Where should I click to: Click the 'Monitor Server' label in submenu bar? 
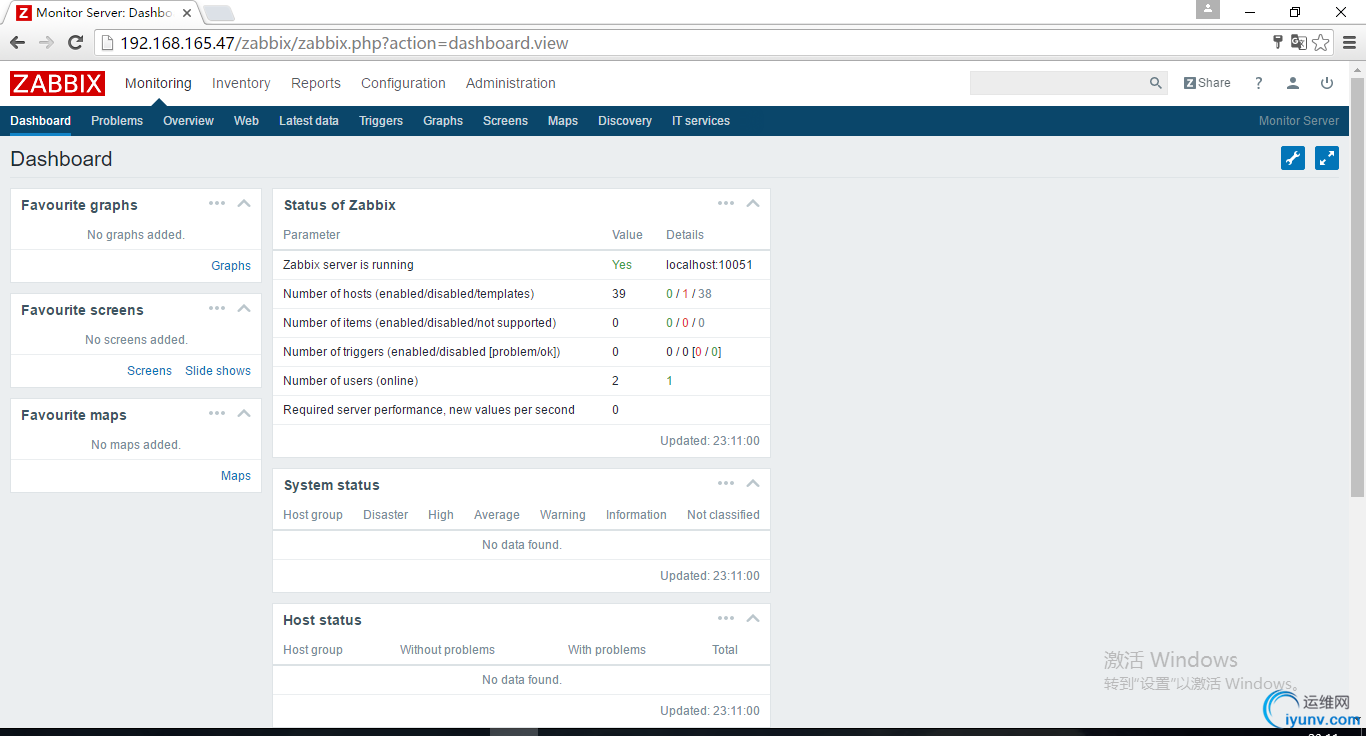tap(1298, 121)
